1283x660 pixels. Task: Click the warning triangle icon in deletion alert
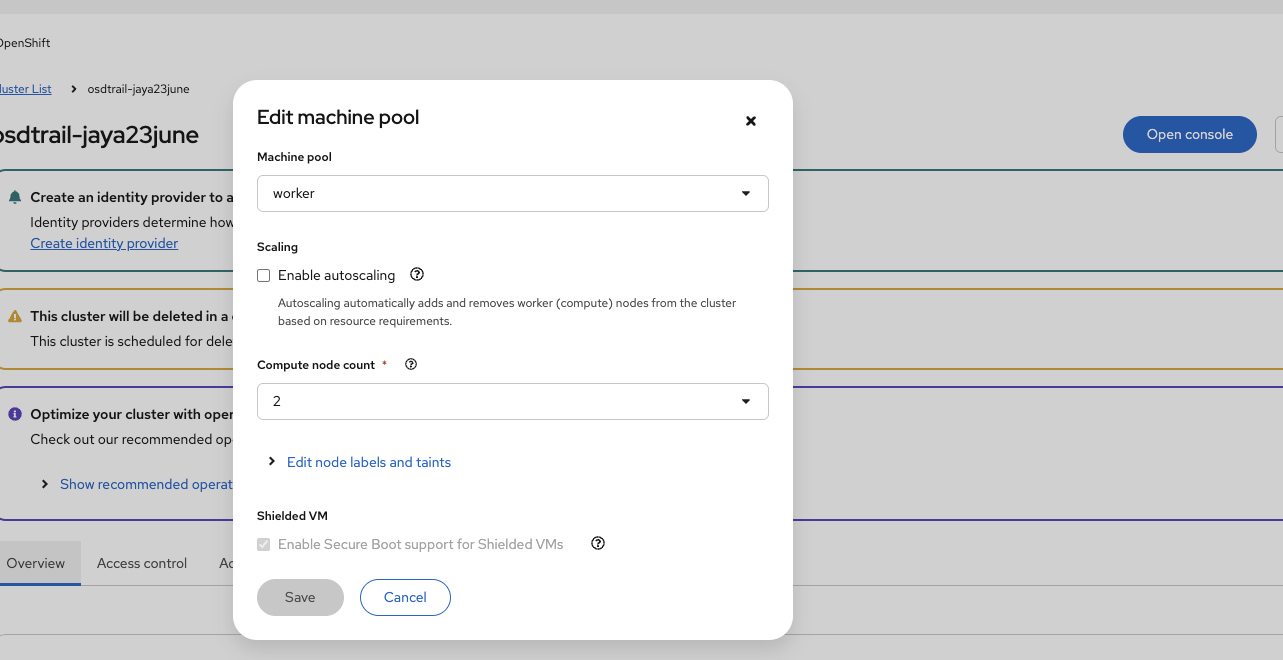point(15,316)
